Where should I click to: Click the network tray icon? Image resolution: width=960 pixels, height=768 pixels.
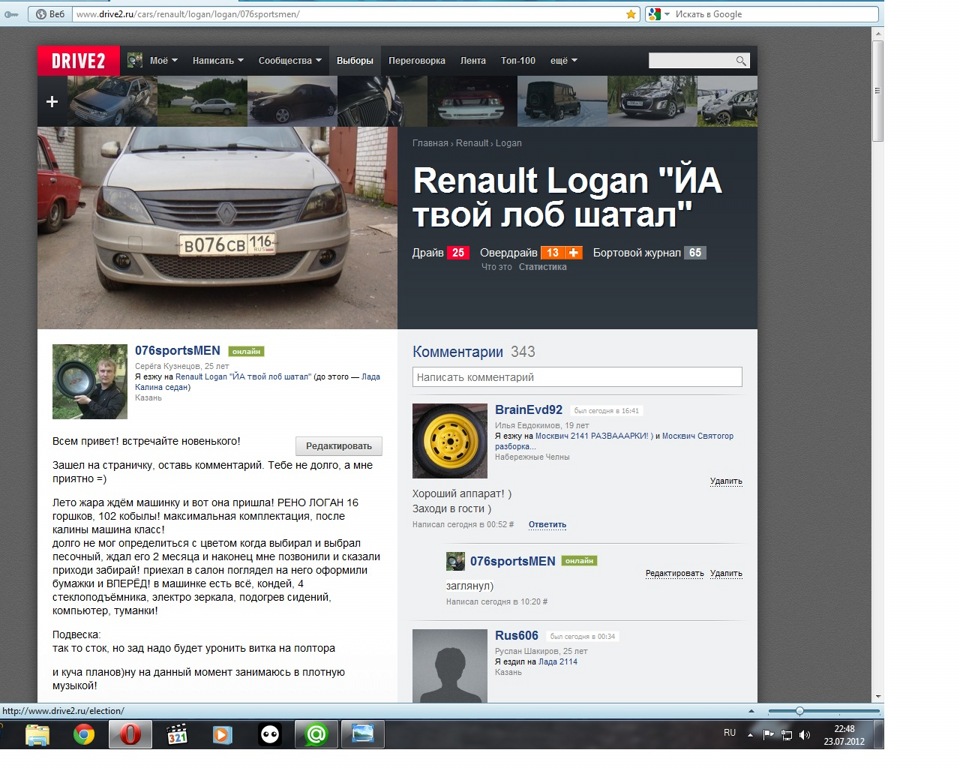(x=787, y=734)
